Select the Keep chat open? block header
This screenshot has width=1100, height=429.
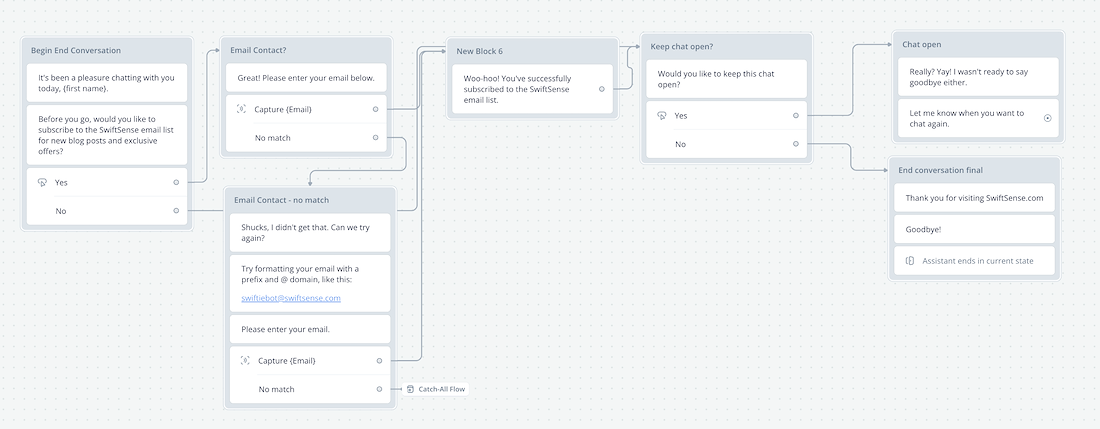[726, 46]
